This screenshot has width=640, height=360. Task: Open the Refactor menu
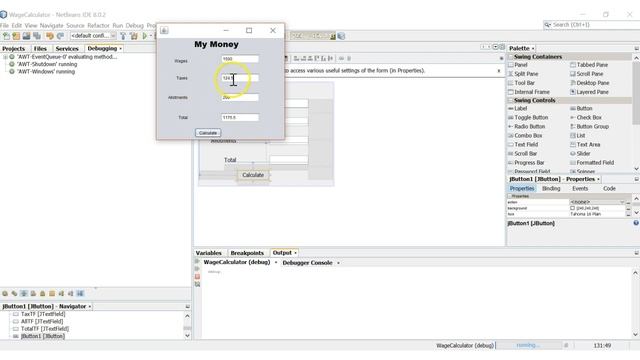pos(98,25)
